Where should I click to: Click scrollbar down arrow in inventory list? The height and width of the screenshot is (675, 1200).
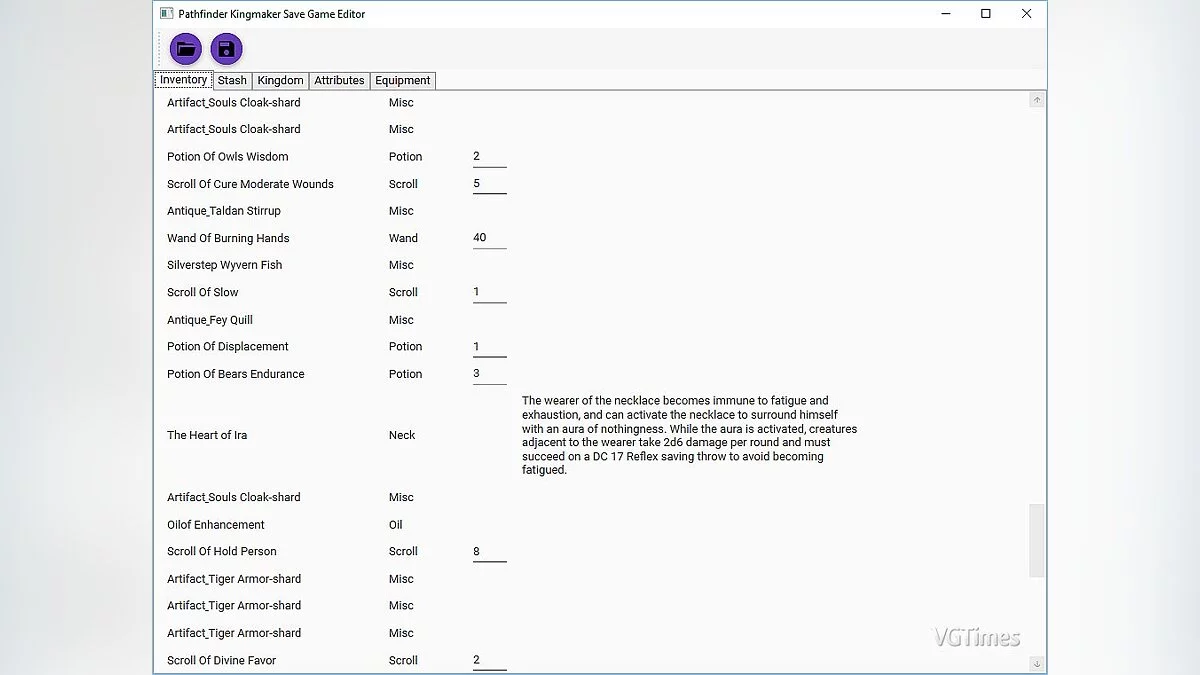tap(1037, 663)
